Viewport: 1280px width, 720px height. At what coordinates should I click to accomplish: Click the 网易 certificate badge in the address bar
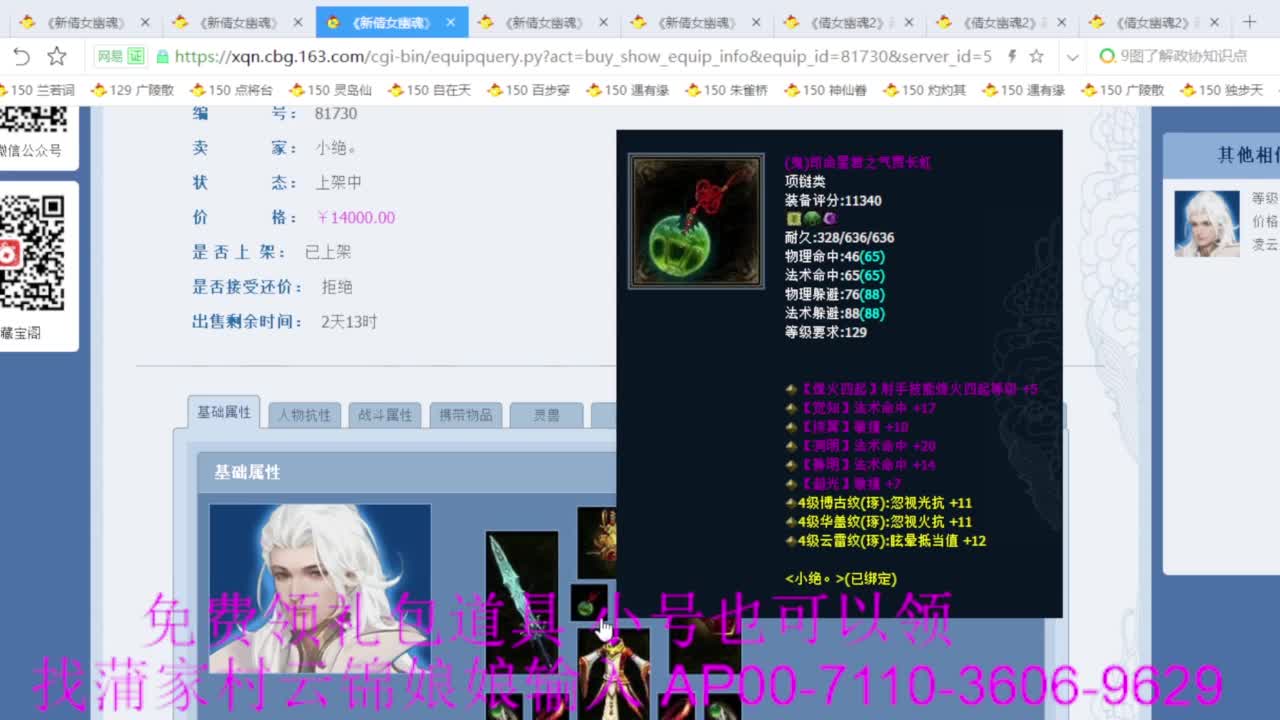tap(121, 57)
